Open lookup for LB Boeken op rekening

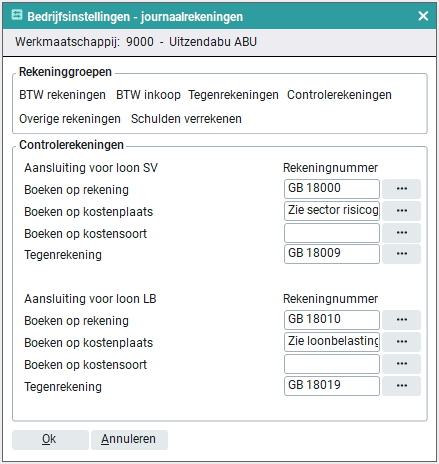click(x=401, y=320)
